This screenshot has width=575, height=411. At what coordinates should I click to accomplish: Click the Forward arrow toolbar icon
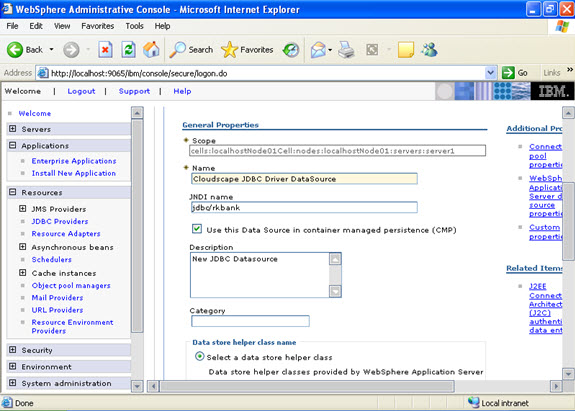(x=71, y=49)
